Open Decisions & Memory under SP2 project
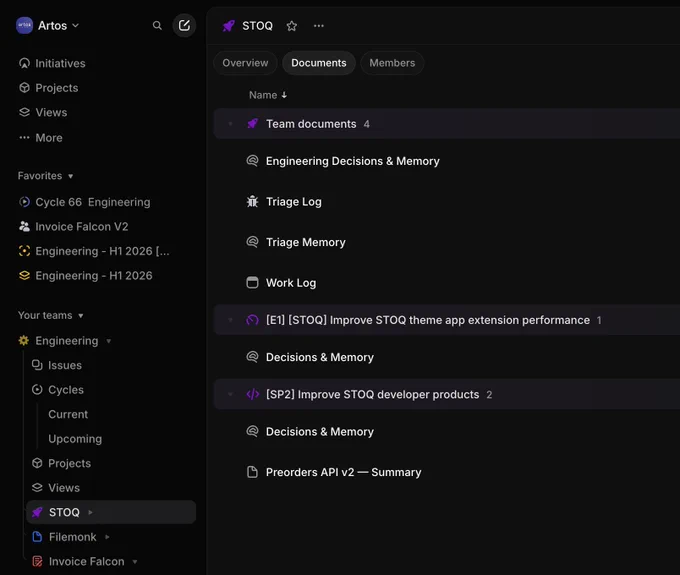680x575 pixels. tap(320, 431)
